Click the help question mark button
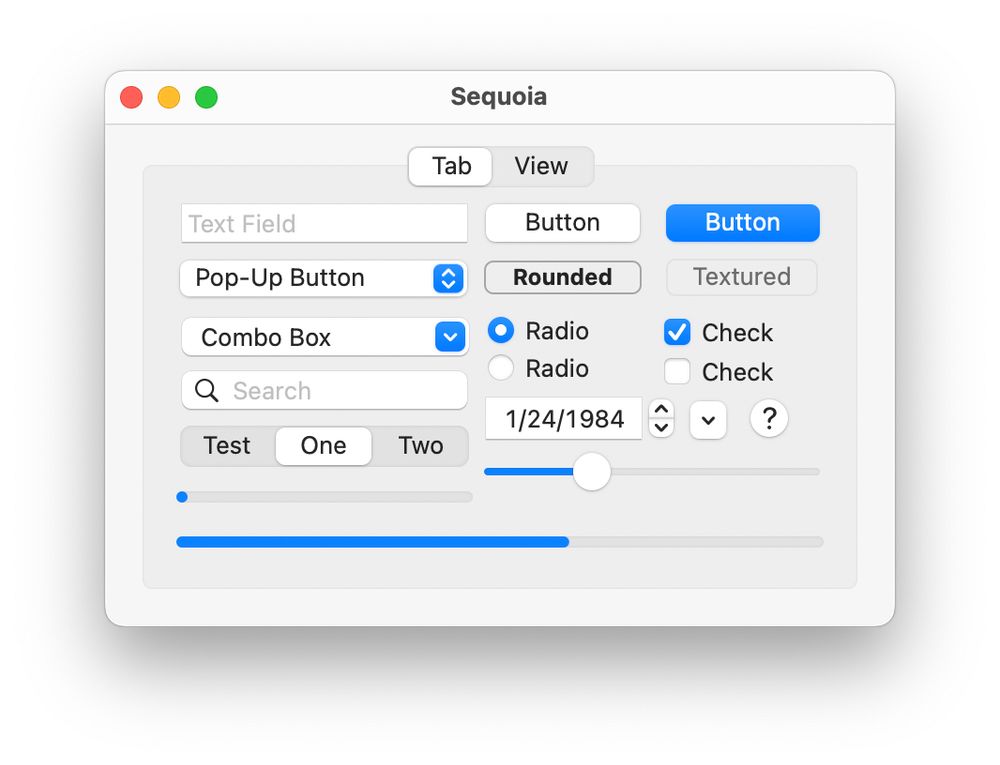 [769, 419]
